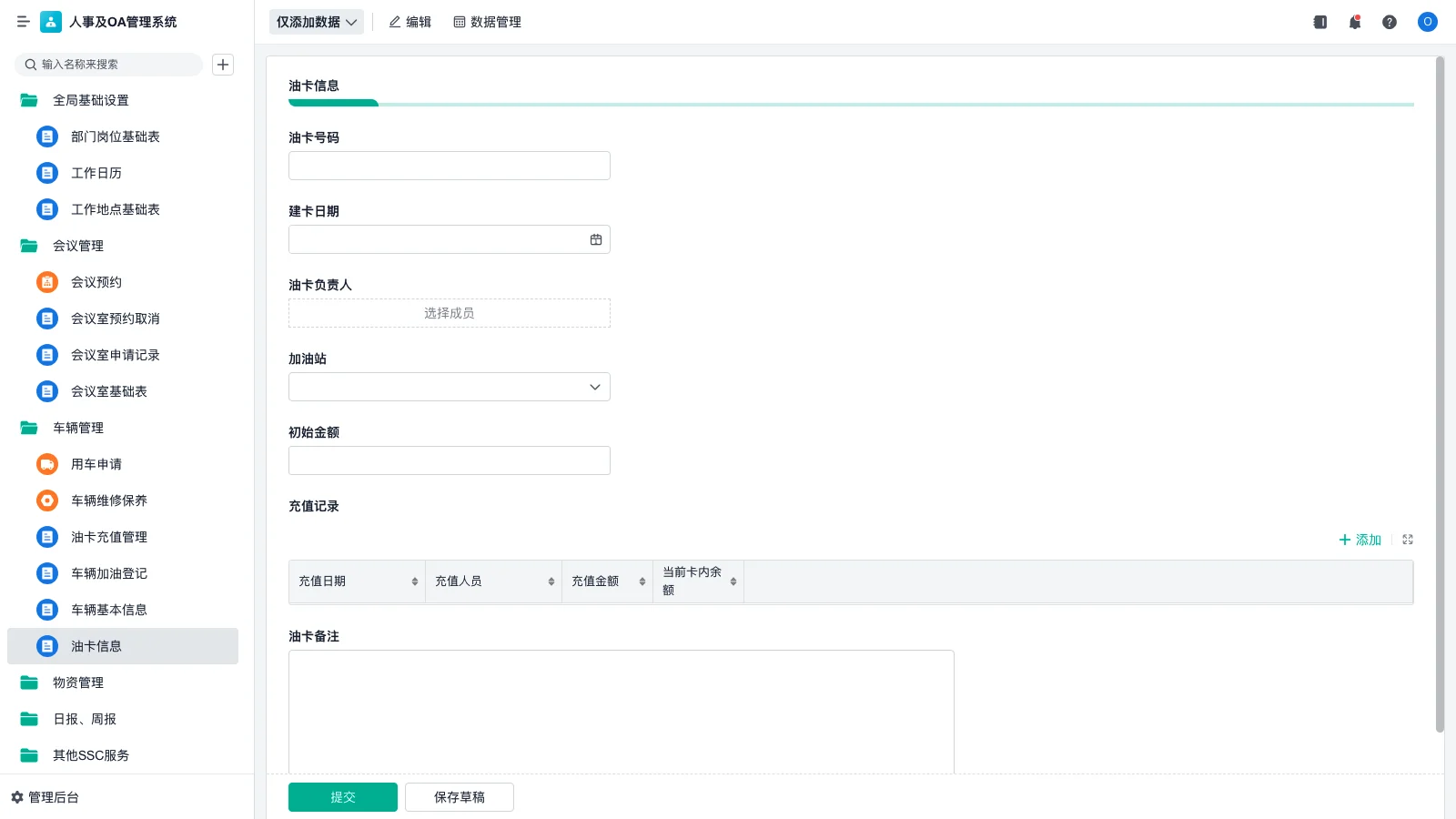Select the 油卡信息 entry in sidebar
Screen dimensions: 1456x819
[x=123, y=646]
